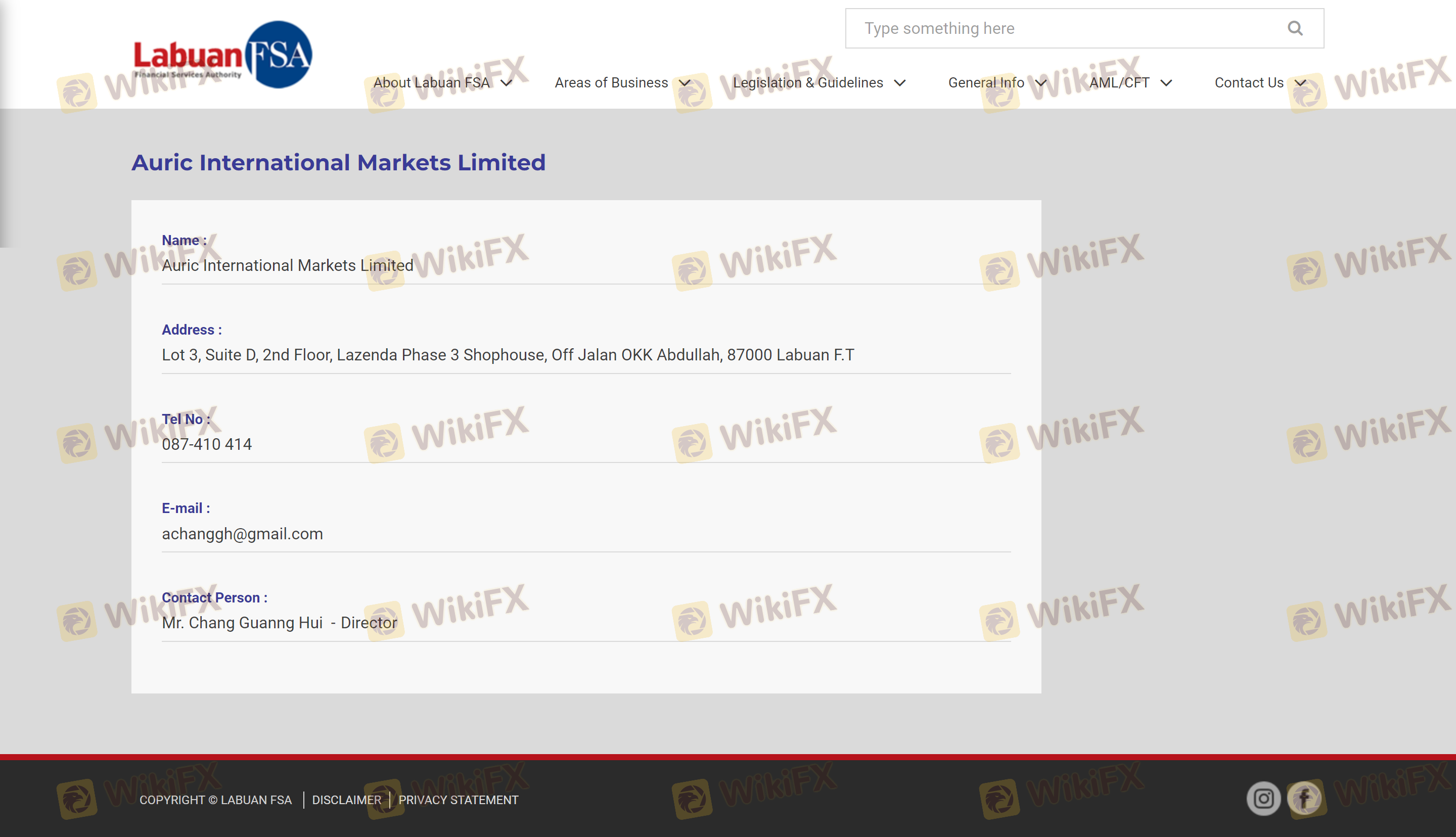Open the Facebook icon in footer

tap(1304, 799)
